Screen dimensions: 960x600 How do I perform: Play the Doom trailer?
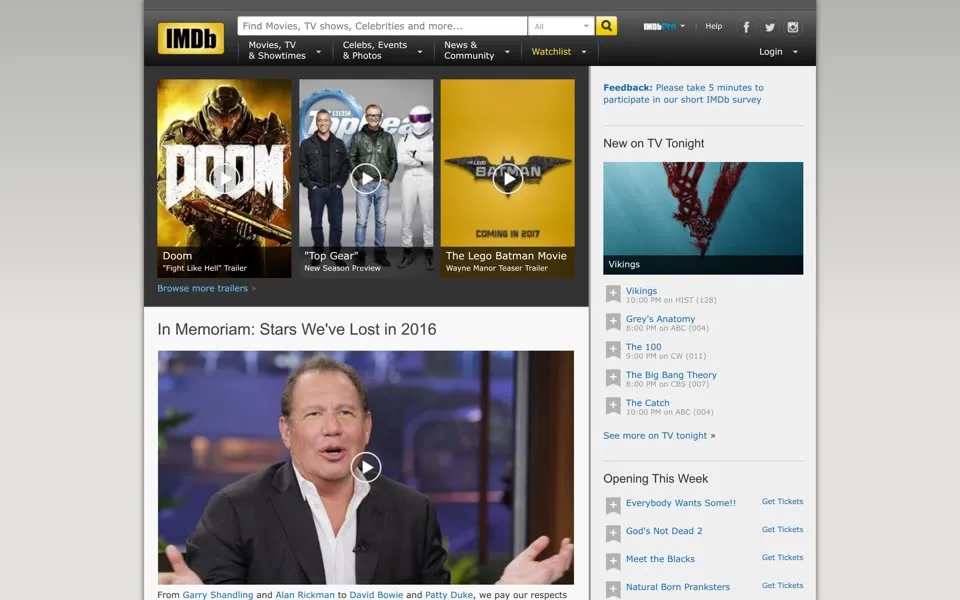[x=224, y=179]
